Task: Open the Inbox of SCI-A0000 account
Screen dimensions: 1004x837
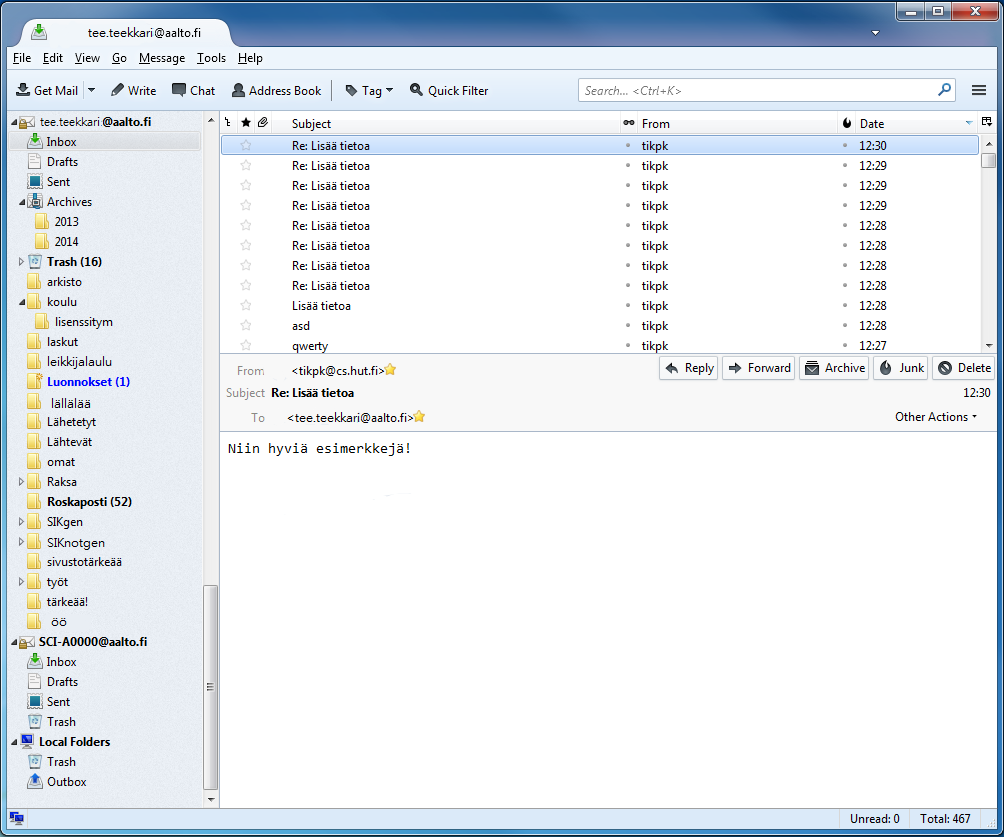Action: click(x=61, y=662)
